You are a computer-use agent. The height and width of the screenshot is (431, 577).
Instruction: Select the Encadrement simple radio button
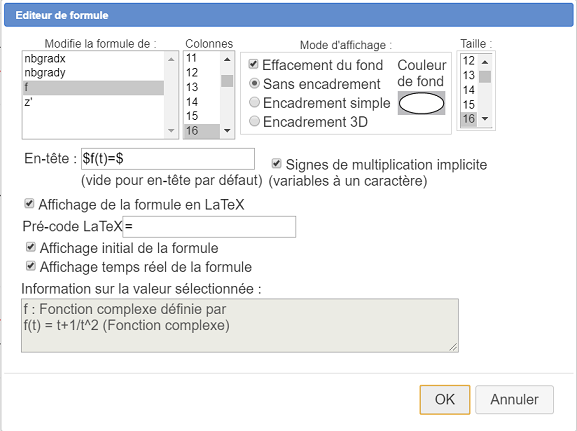click(x=254, y=102)
